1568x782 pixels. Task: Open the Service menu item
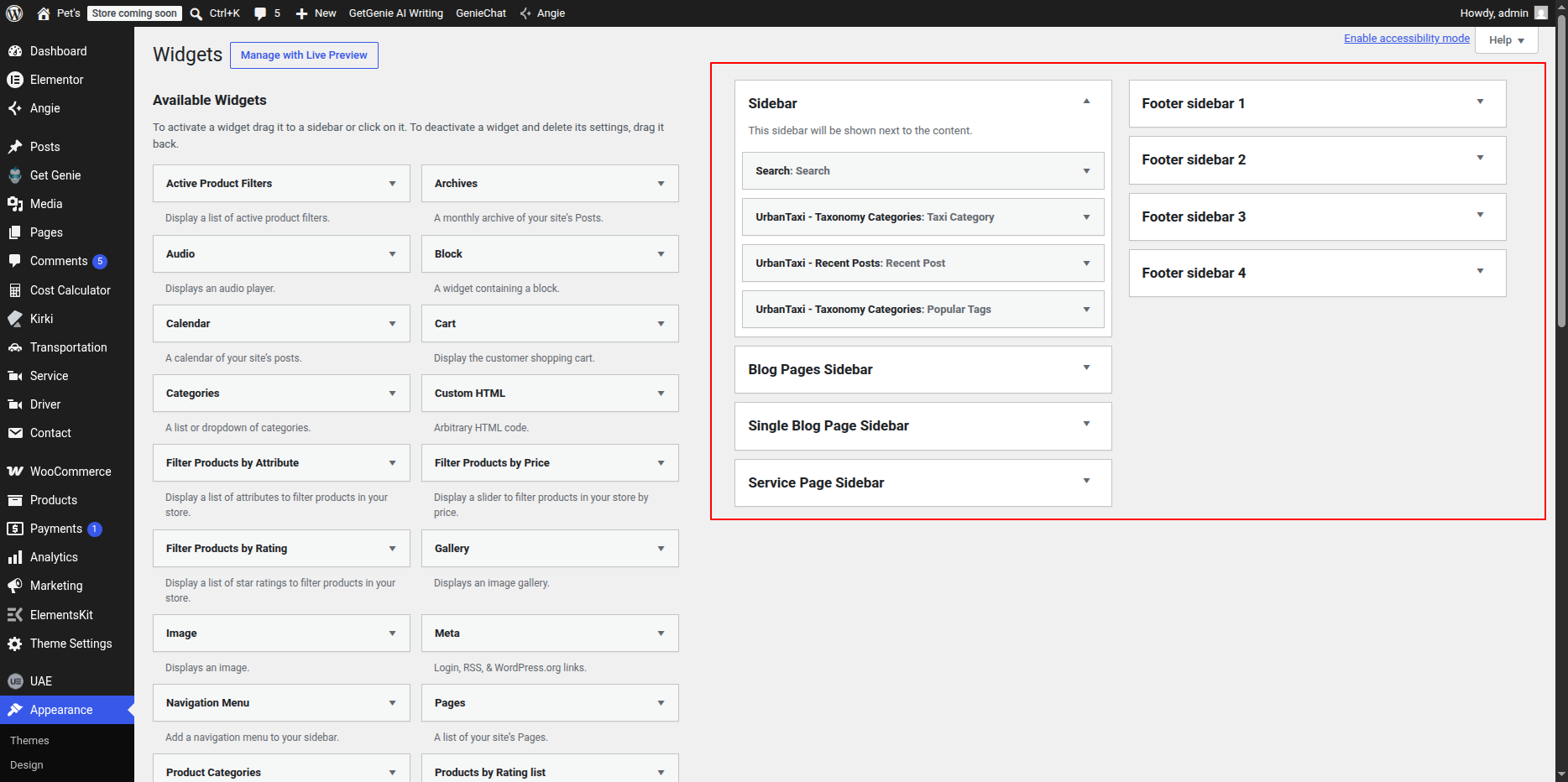(x=67, y=376)
